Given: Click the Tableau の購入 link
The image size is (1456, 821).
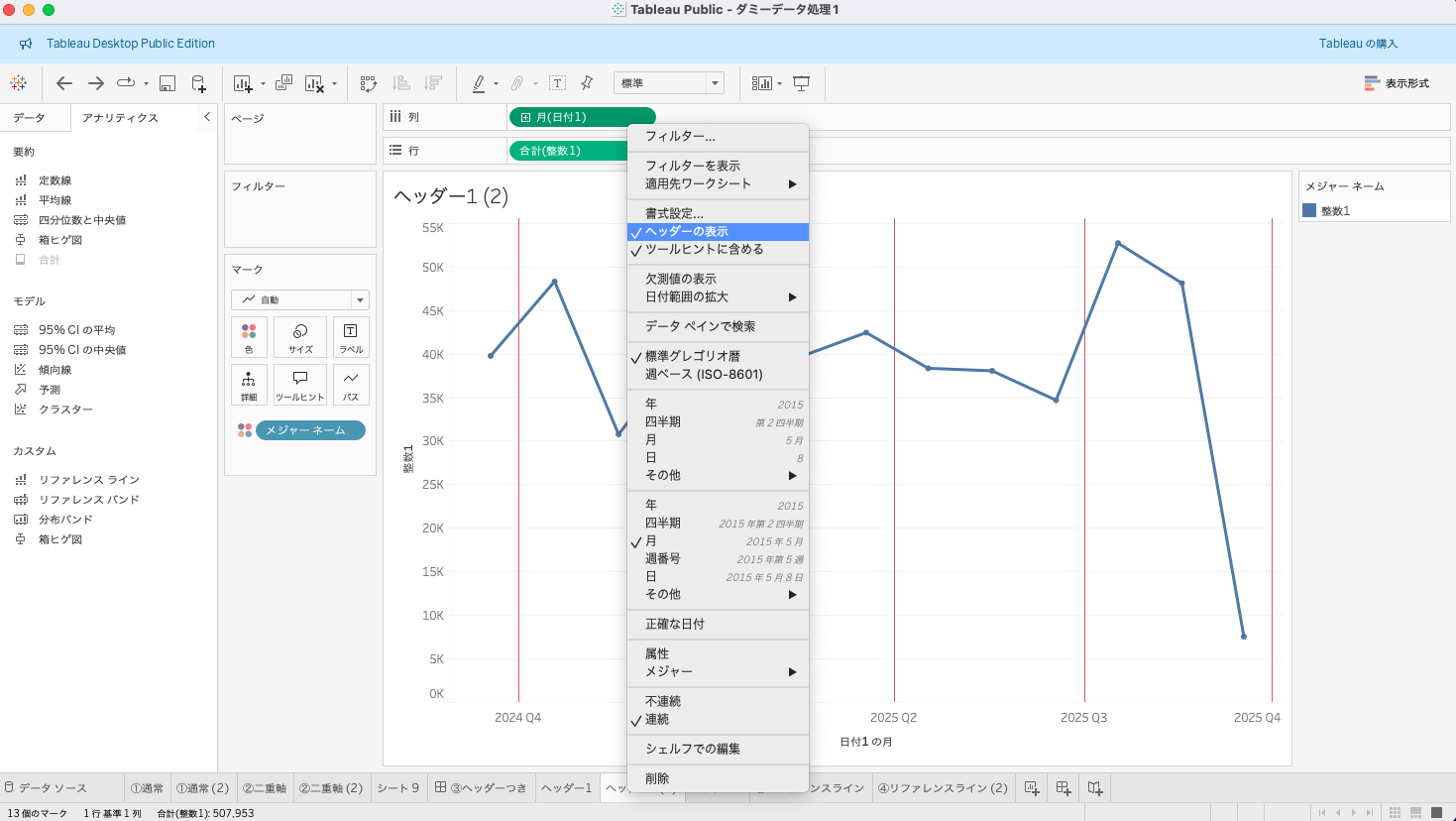Looking at the screenshot, I should tap(1357, 44).
